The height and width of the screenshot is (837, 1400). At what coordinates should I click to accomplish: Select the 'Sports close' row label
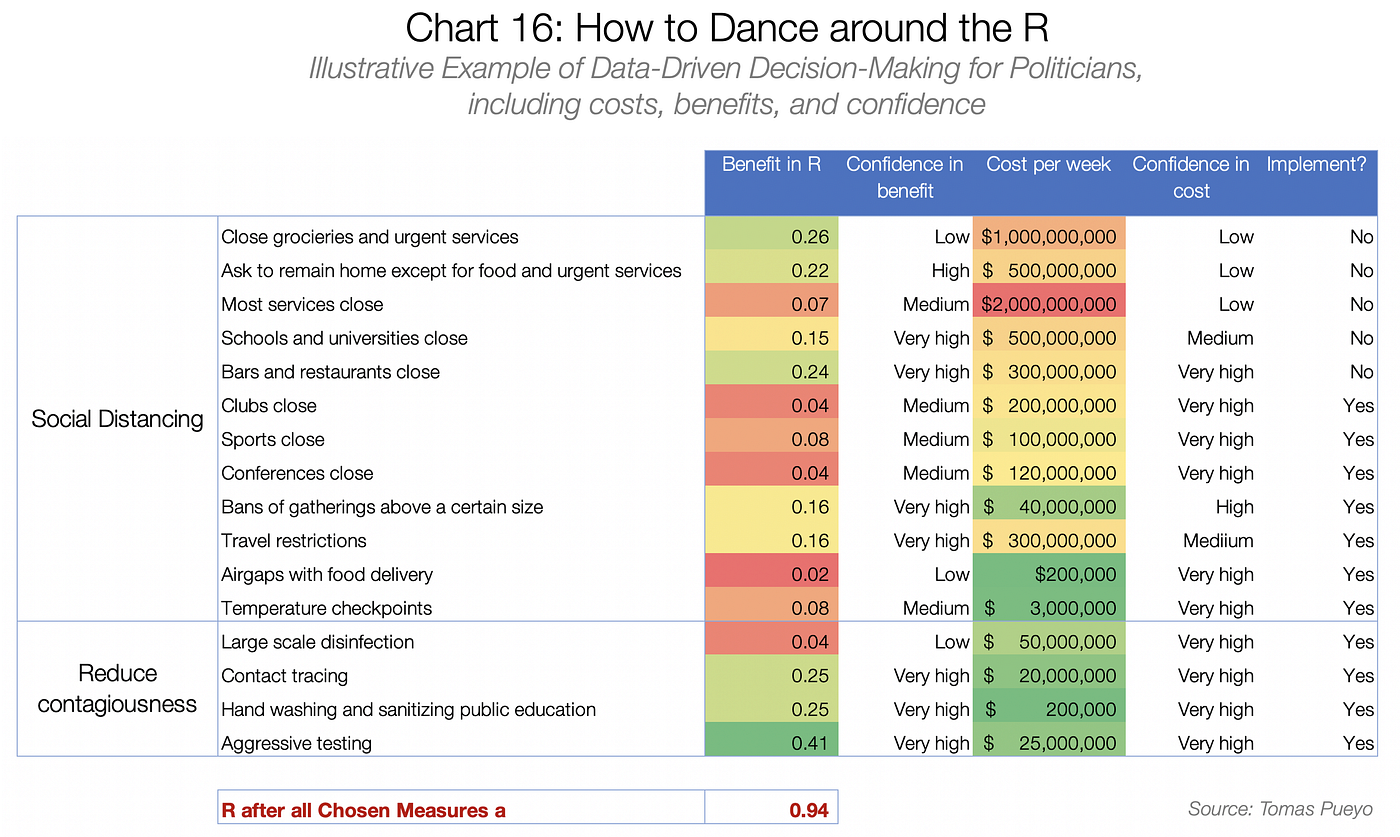[273, 439]
